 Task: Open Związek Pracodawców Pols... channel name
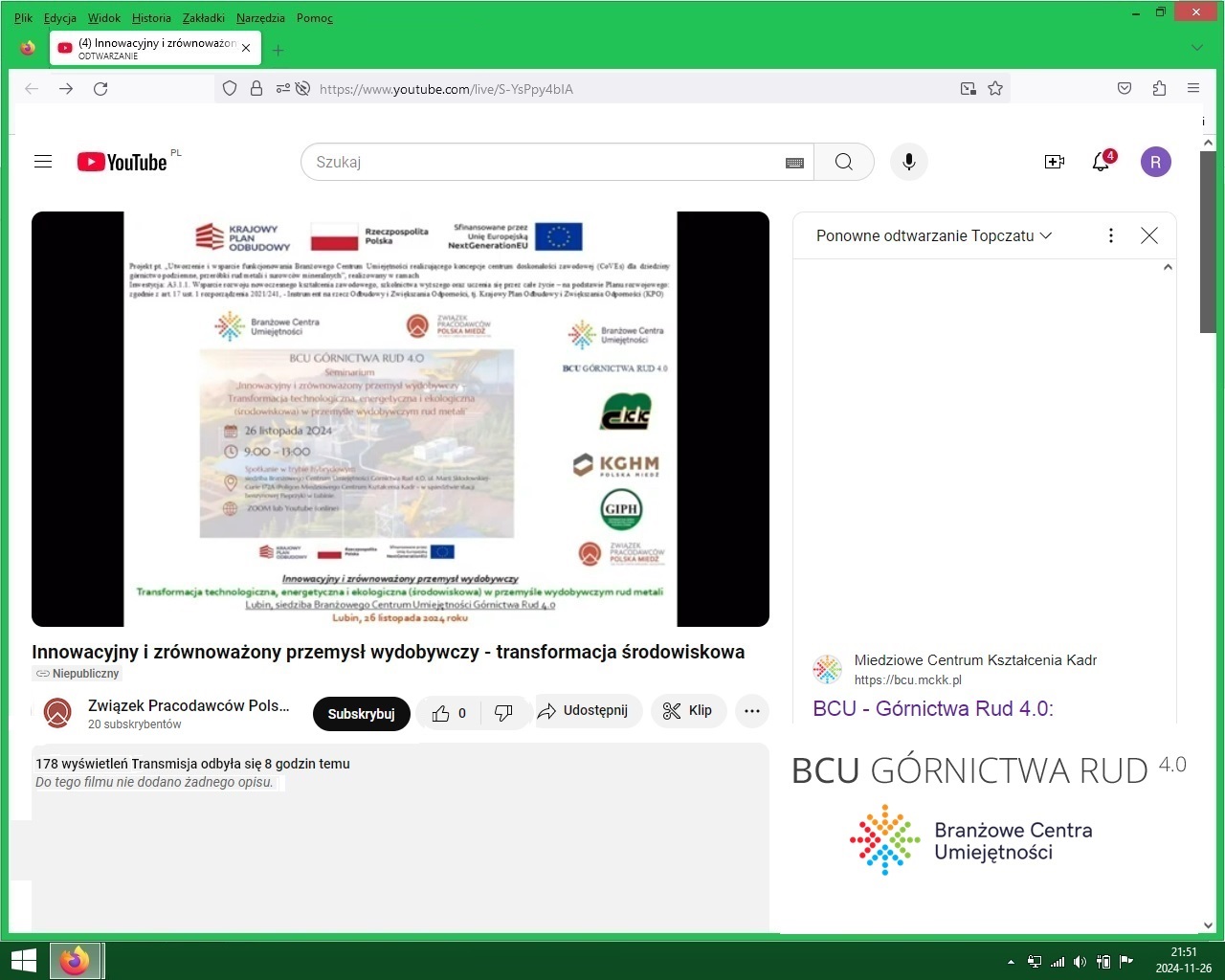pos(189,705)
